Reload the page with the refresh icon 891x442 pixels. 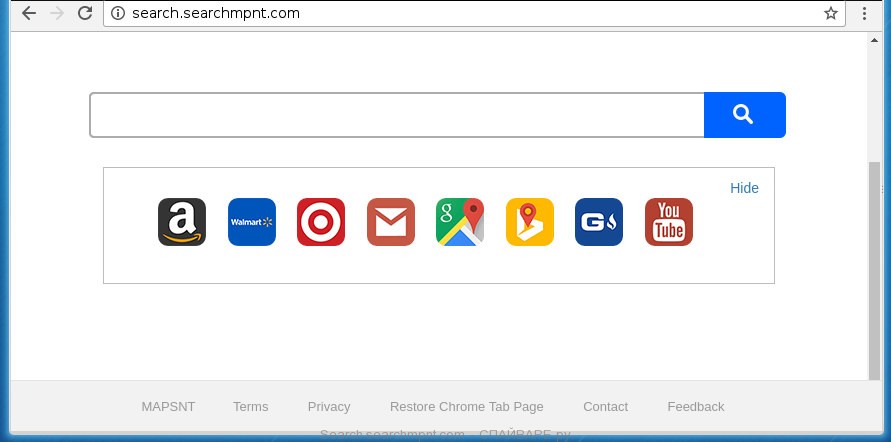85,13
